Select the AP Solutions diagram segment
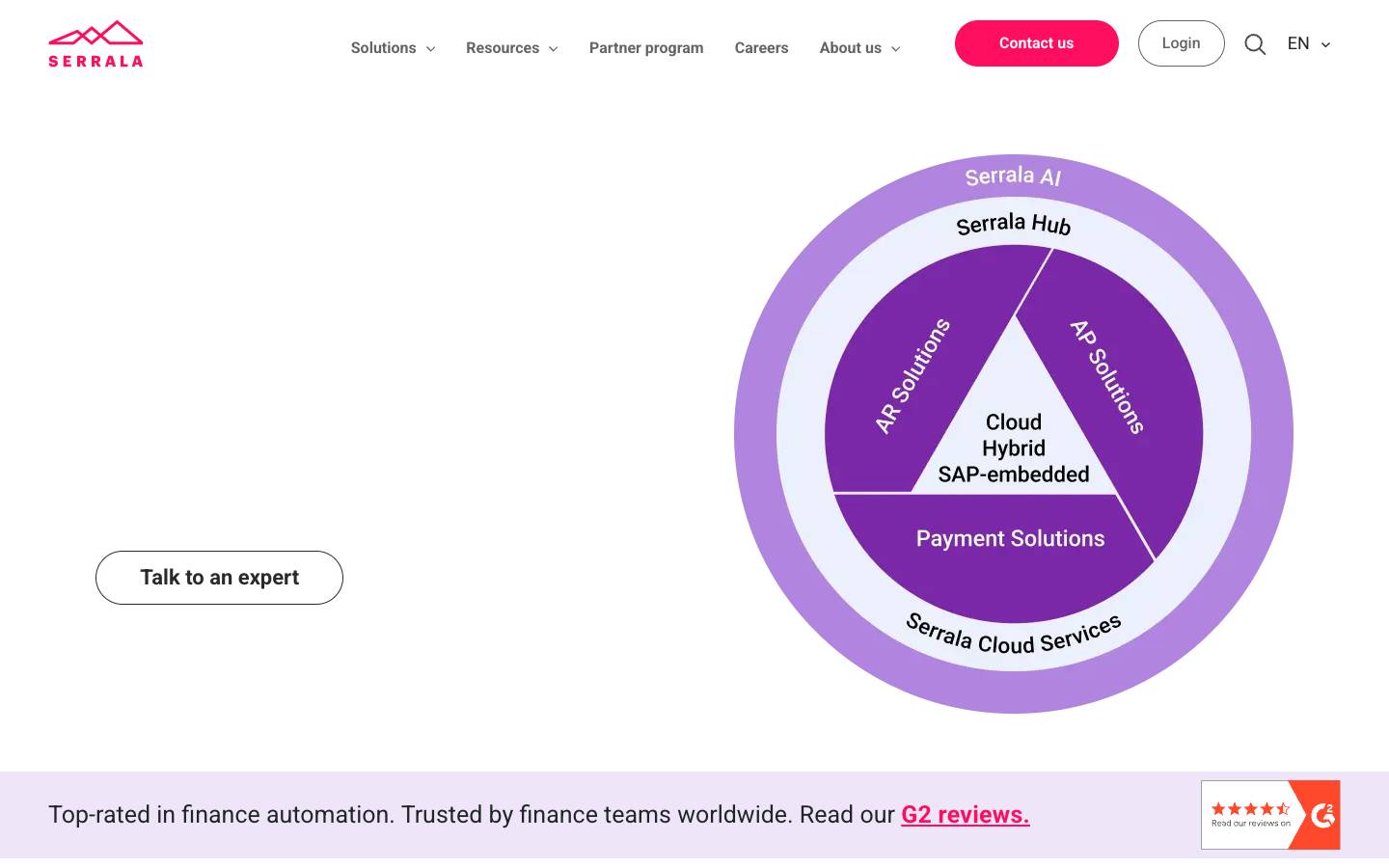Viewport: 1389px width, 868px height. click(1109, 376)
